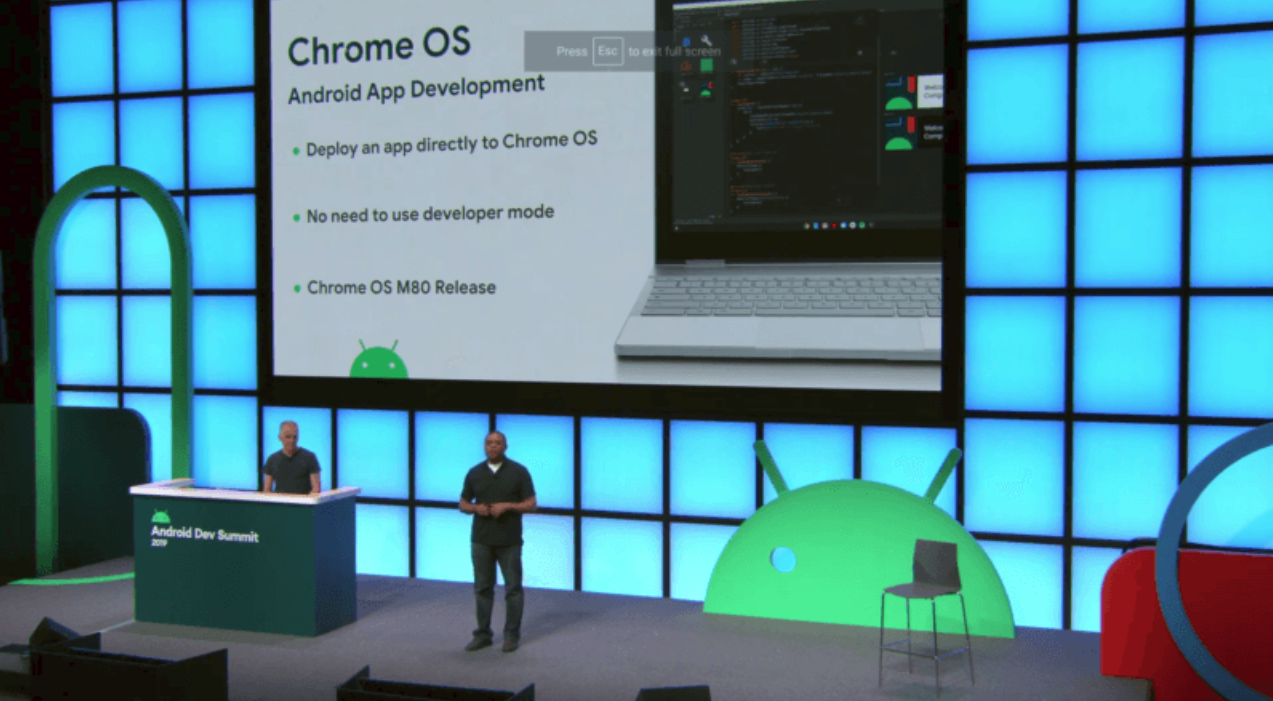Viewport: 1273px width, 701px height.
Task: Click the large green Android head statue
Action: [x=850, y=560]
